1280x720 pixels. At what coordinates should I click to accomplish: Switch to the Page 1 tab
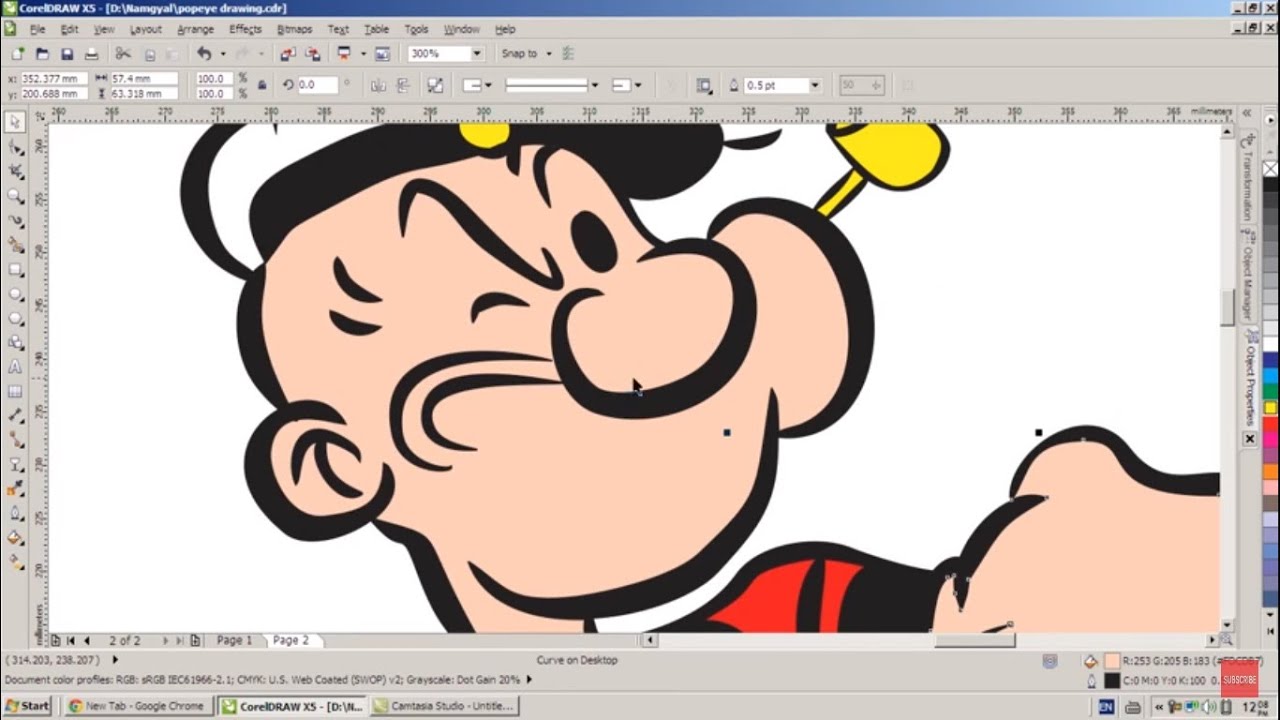(x=235, y=640)
